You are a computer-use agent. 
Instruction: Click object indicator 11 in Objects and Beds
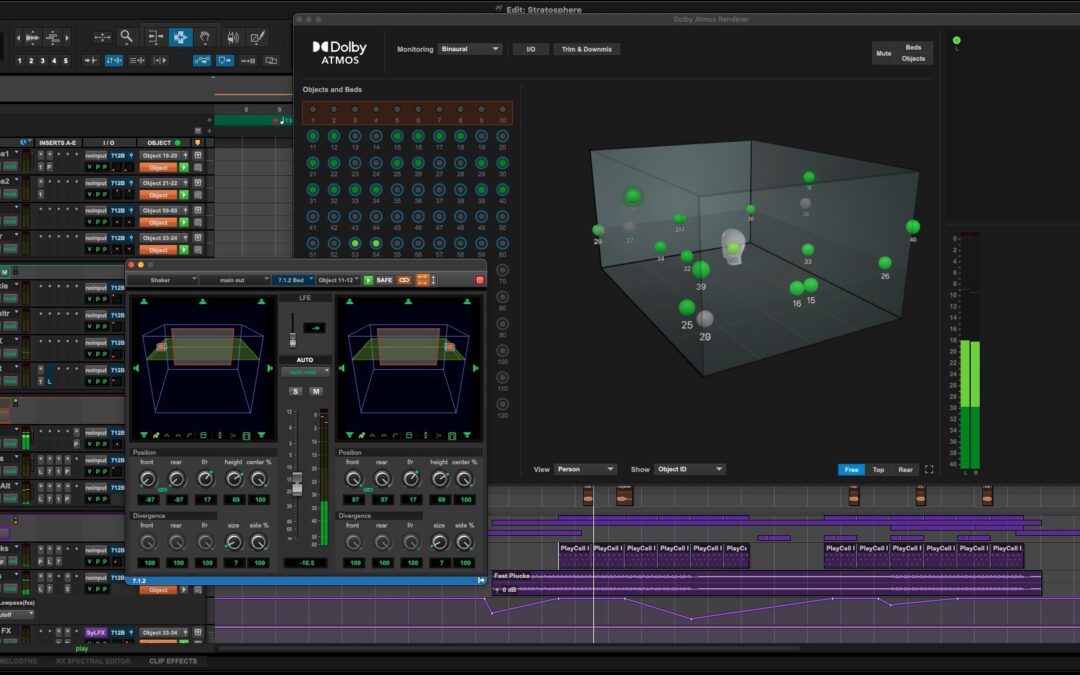313,136
